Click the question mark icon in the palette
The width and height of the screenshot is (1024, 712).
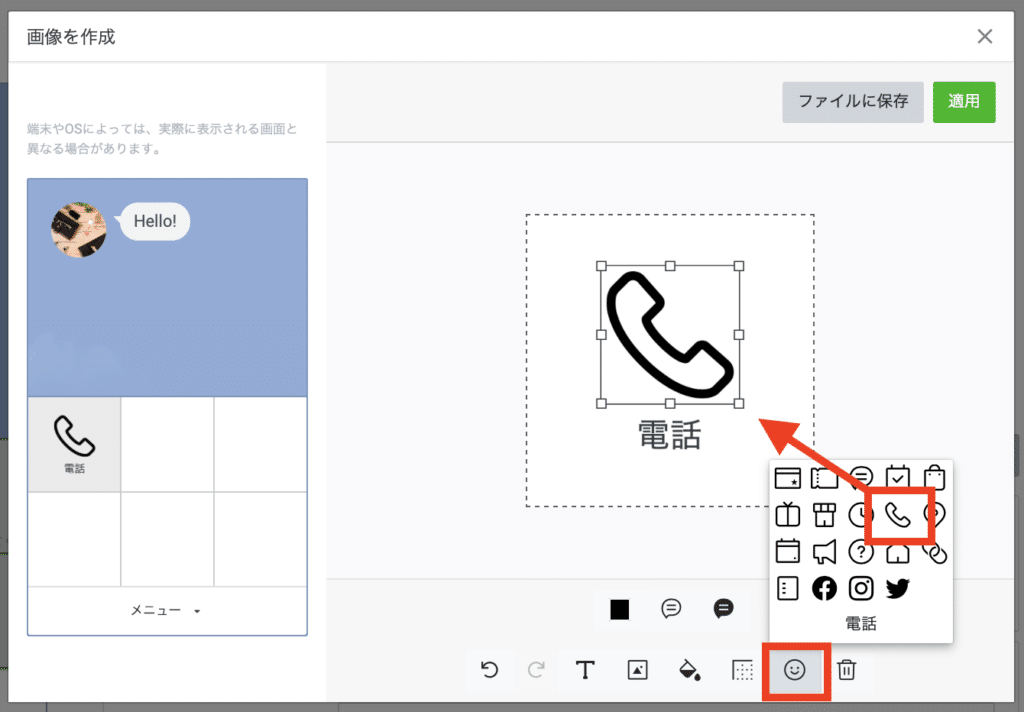point(861,552)
